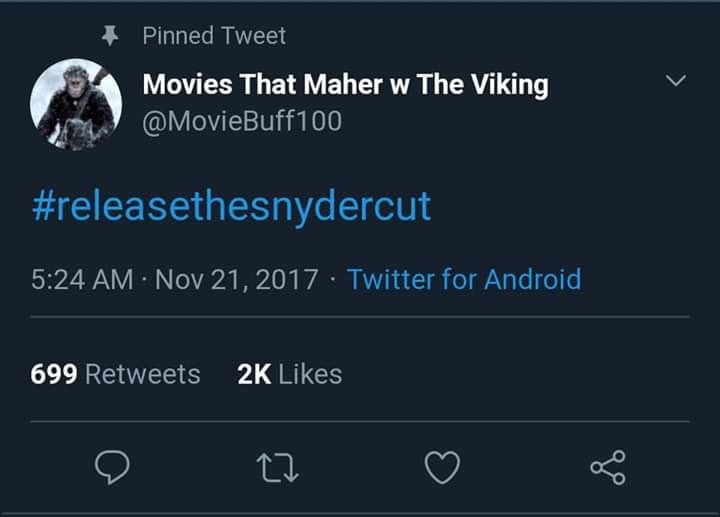
Task: Click the Nov 21, 2017 date
Action: coord(236,279)
